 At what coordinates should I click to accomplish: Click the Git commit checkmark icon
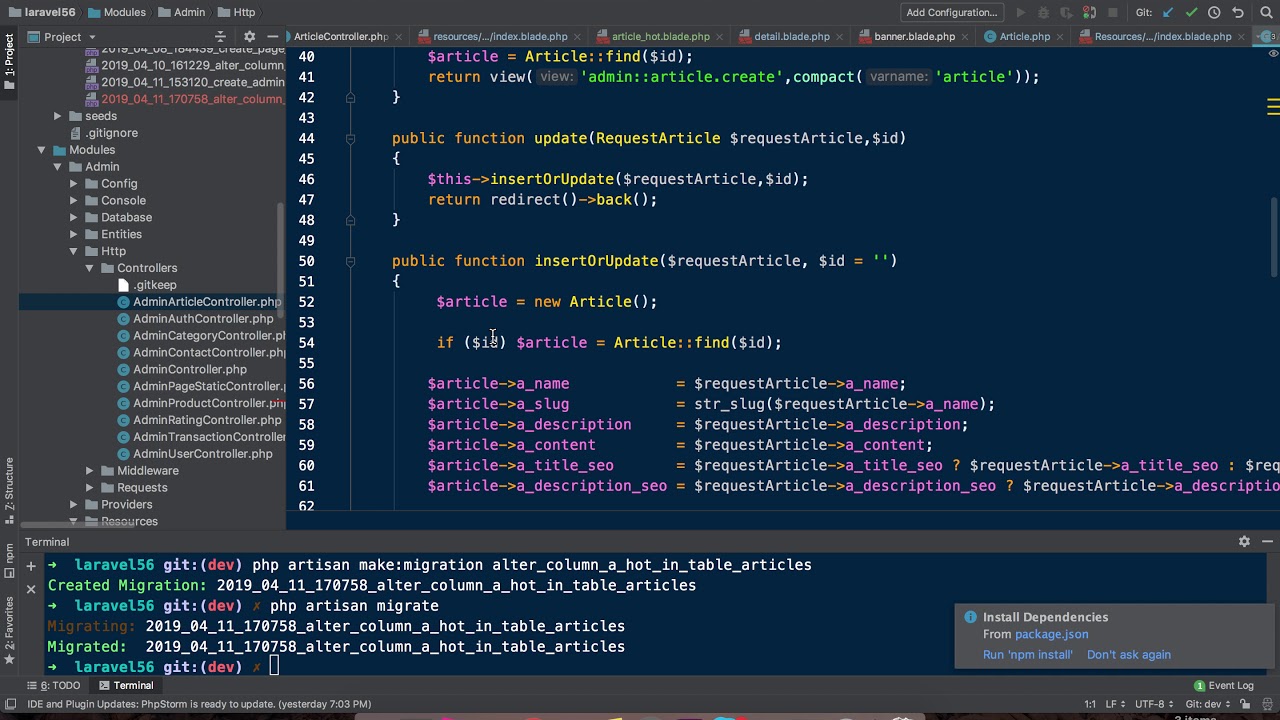(1191, 13)
